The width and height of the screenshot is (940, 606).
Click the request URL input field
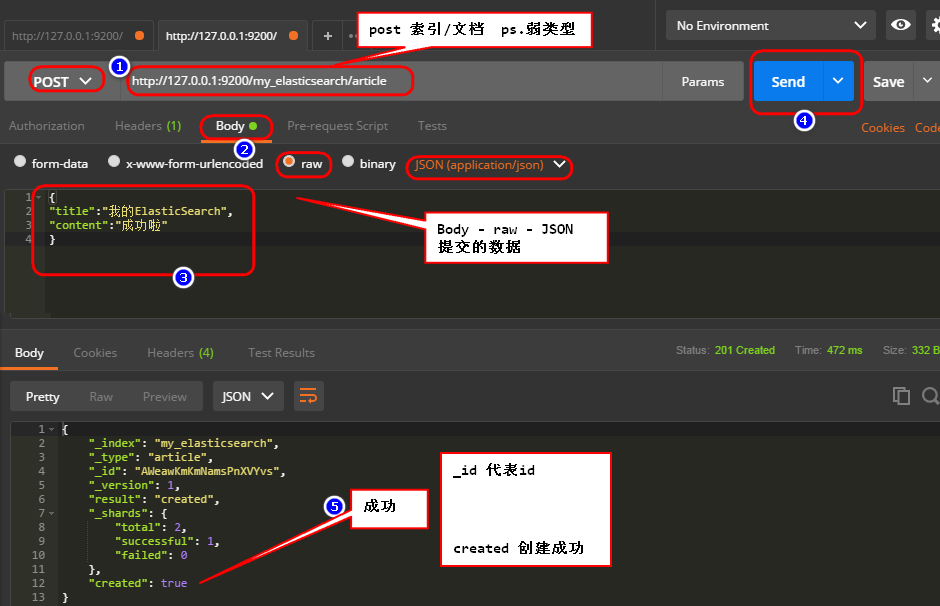[393, 81]
